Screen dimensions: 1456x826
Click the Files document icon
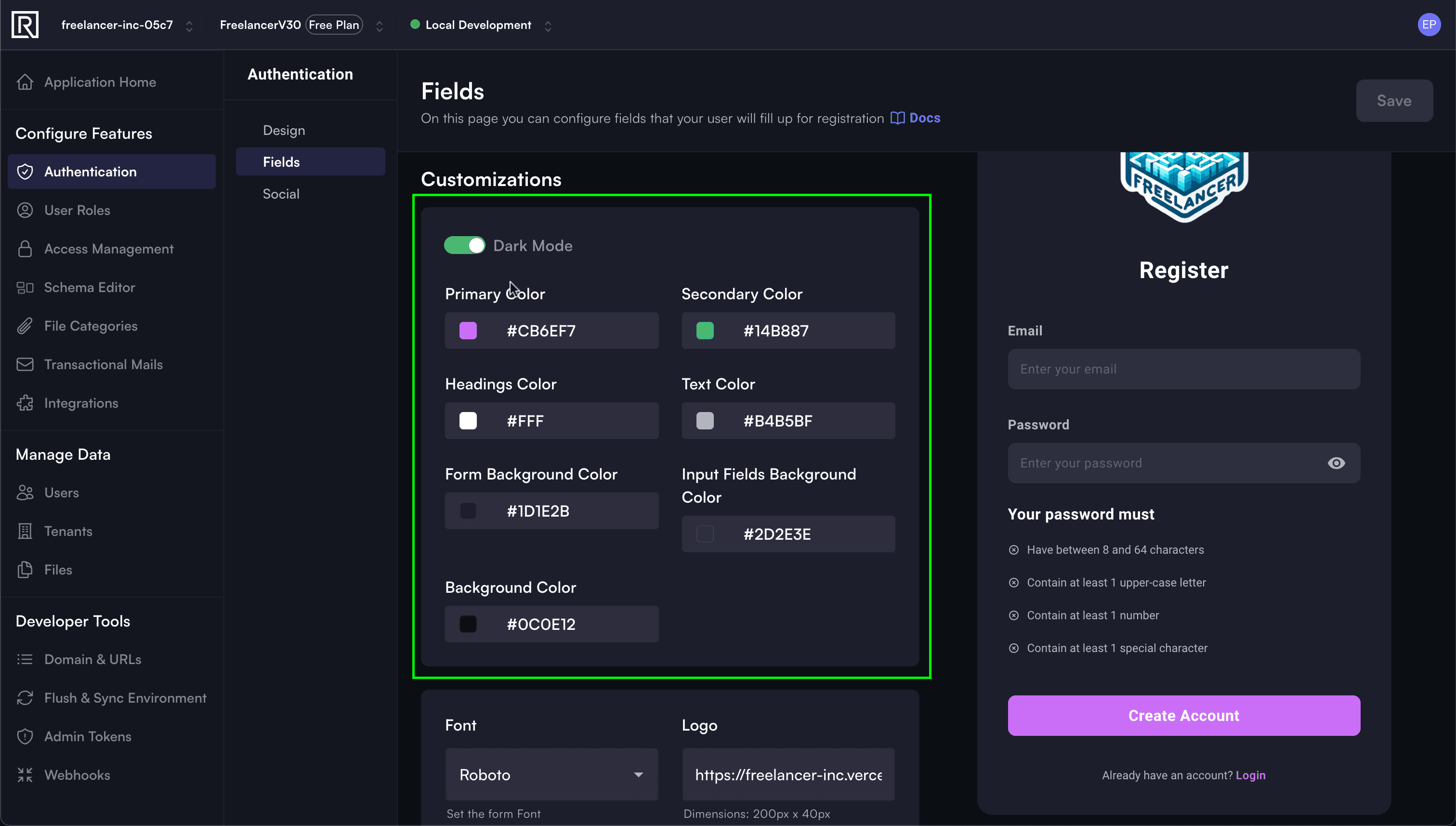tap(25, 570)
